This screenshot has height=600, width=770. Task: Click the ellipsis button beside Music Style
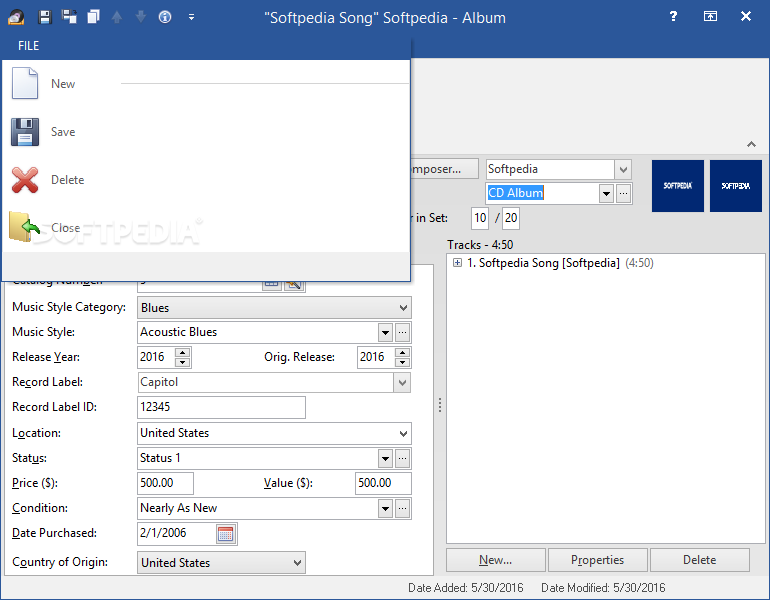402,332
